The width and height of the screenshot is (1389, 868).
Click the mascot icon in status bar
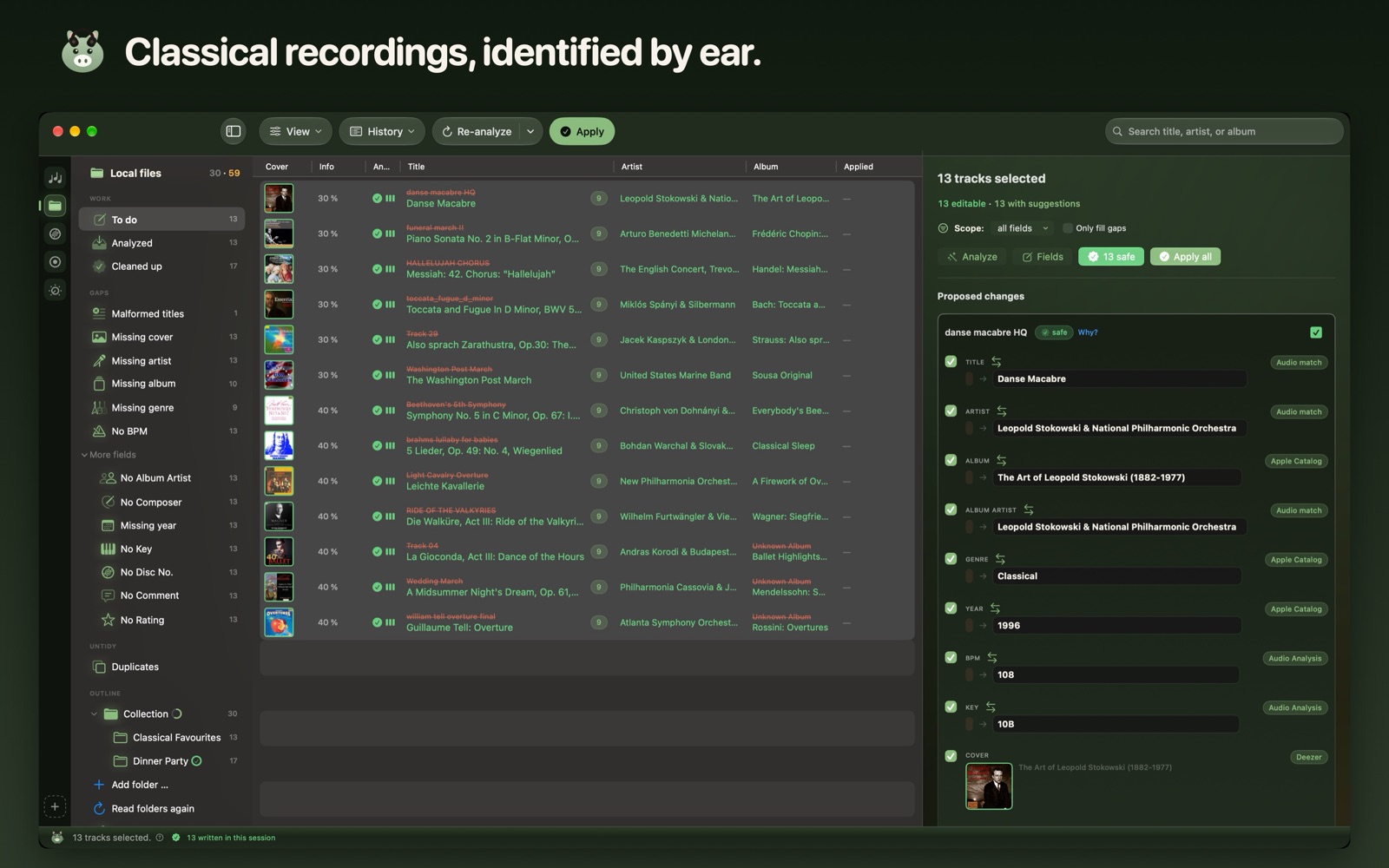57,838
